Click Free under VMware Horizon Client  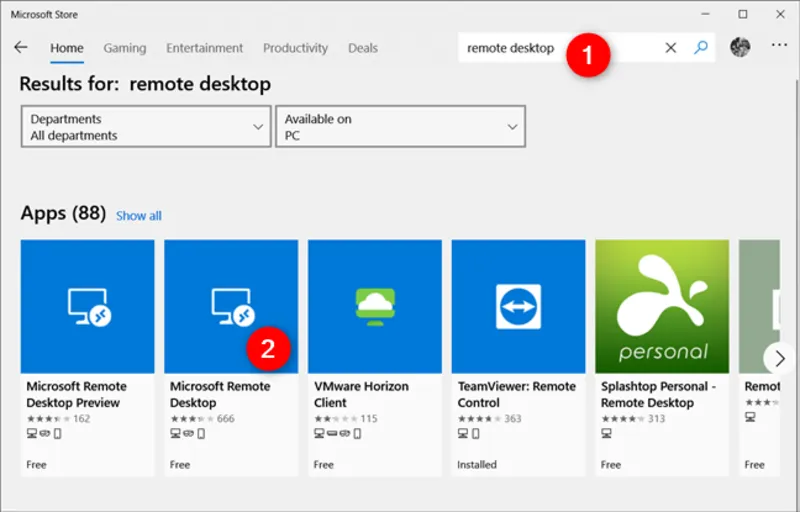(323, 465)
